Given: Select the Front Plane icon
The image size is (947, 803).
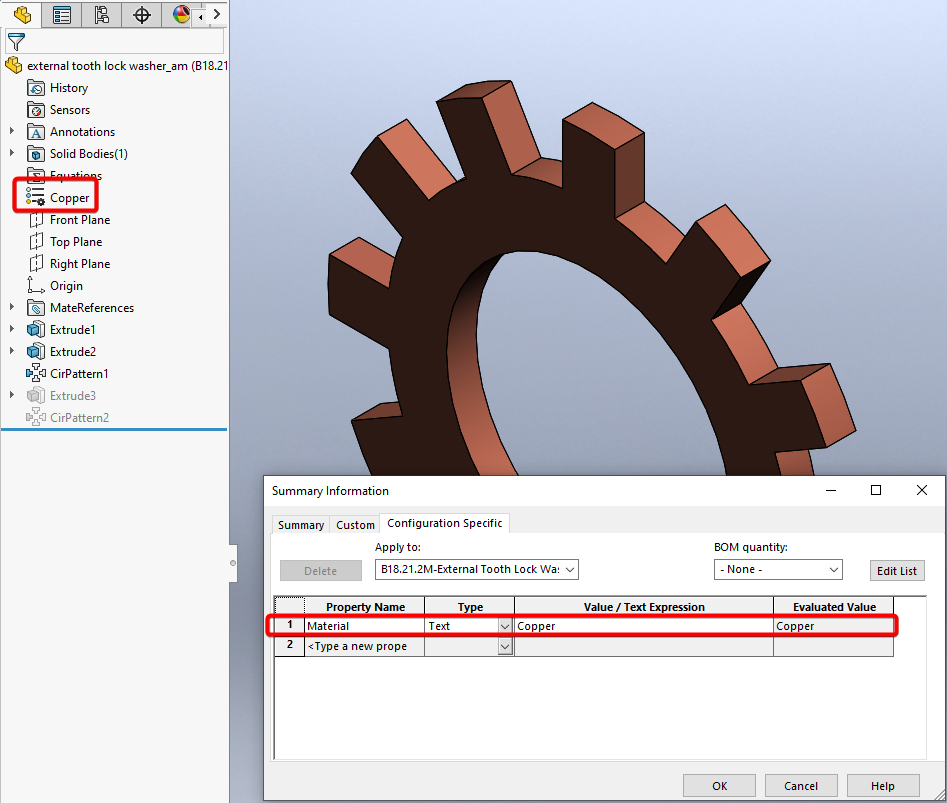Looking at the screenshot, I should [36, 220].
